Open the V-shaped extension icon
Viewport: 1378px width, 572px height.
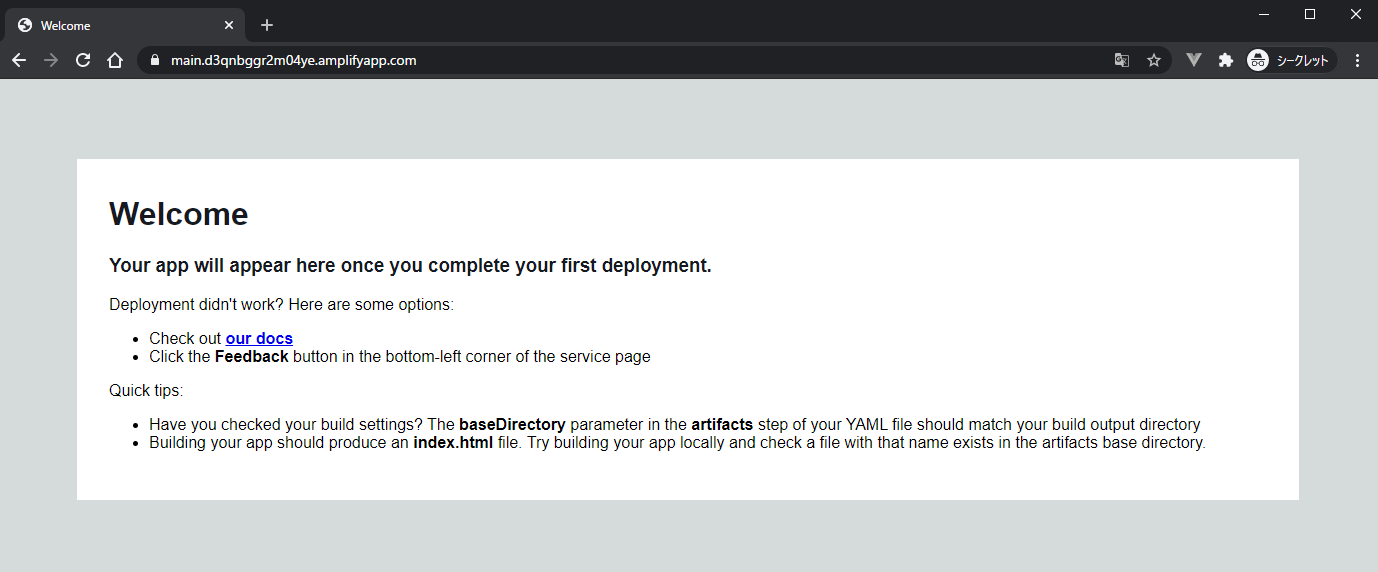click(1193, 60)
